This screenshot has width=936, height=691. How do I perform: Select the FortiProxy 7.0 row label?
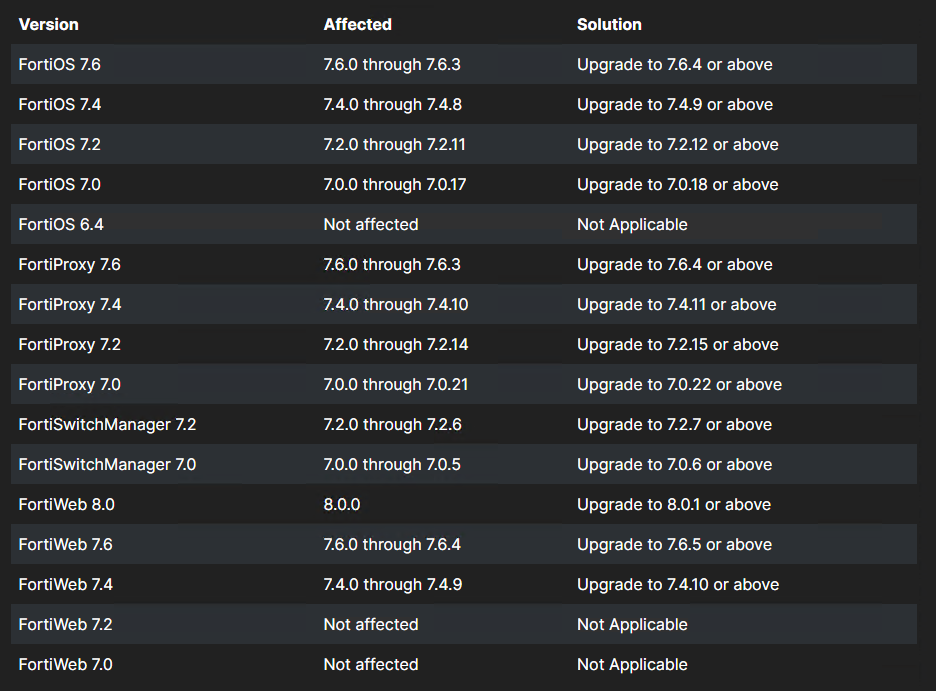tap(69, 384)
